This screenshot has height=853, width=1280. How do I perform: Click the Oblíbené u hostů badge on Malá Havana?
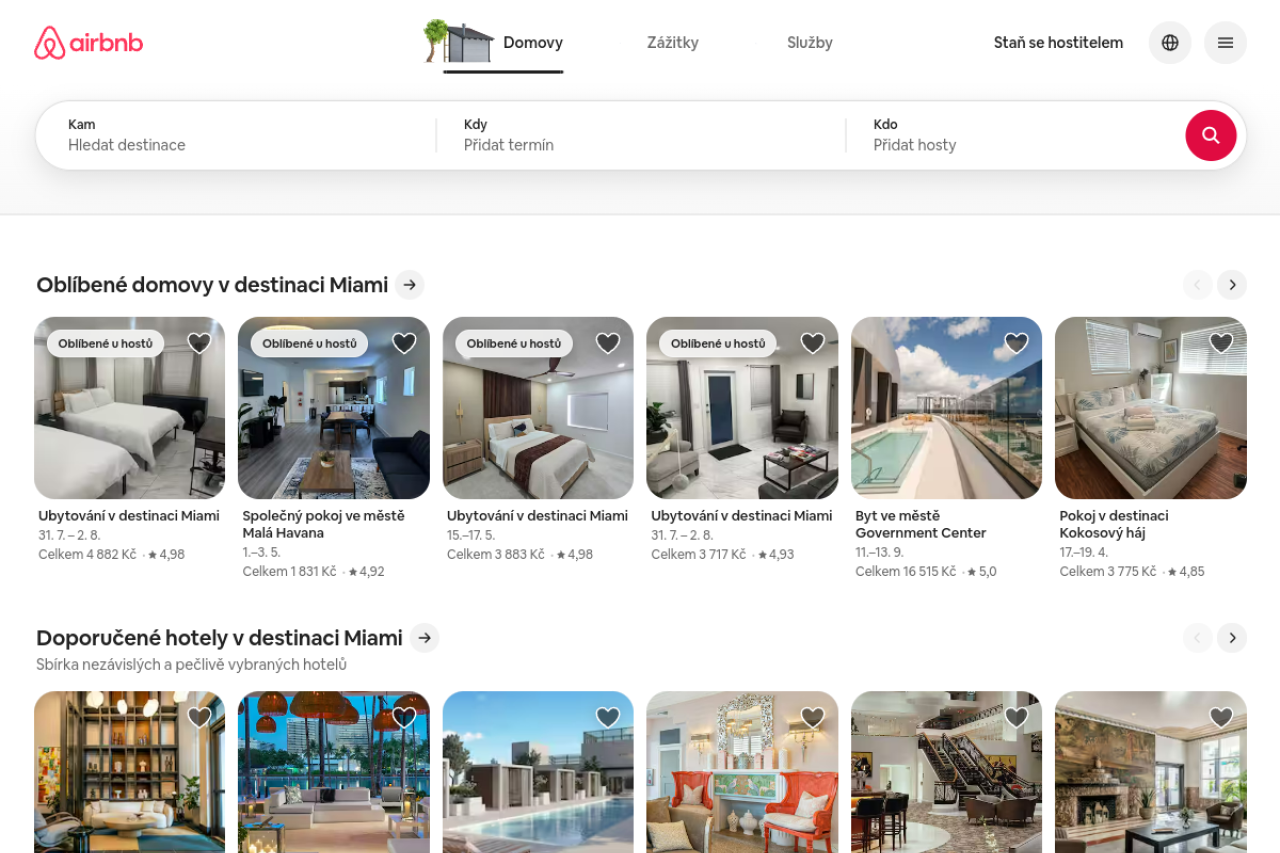click(x=310, y=343)
